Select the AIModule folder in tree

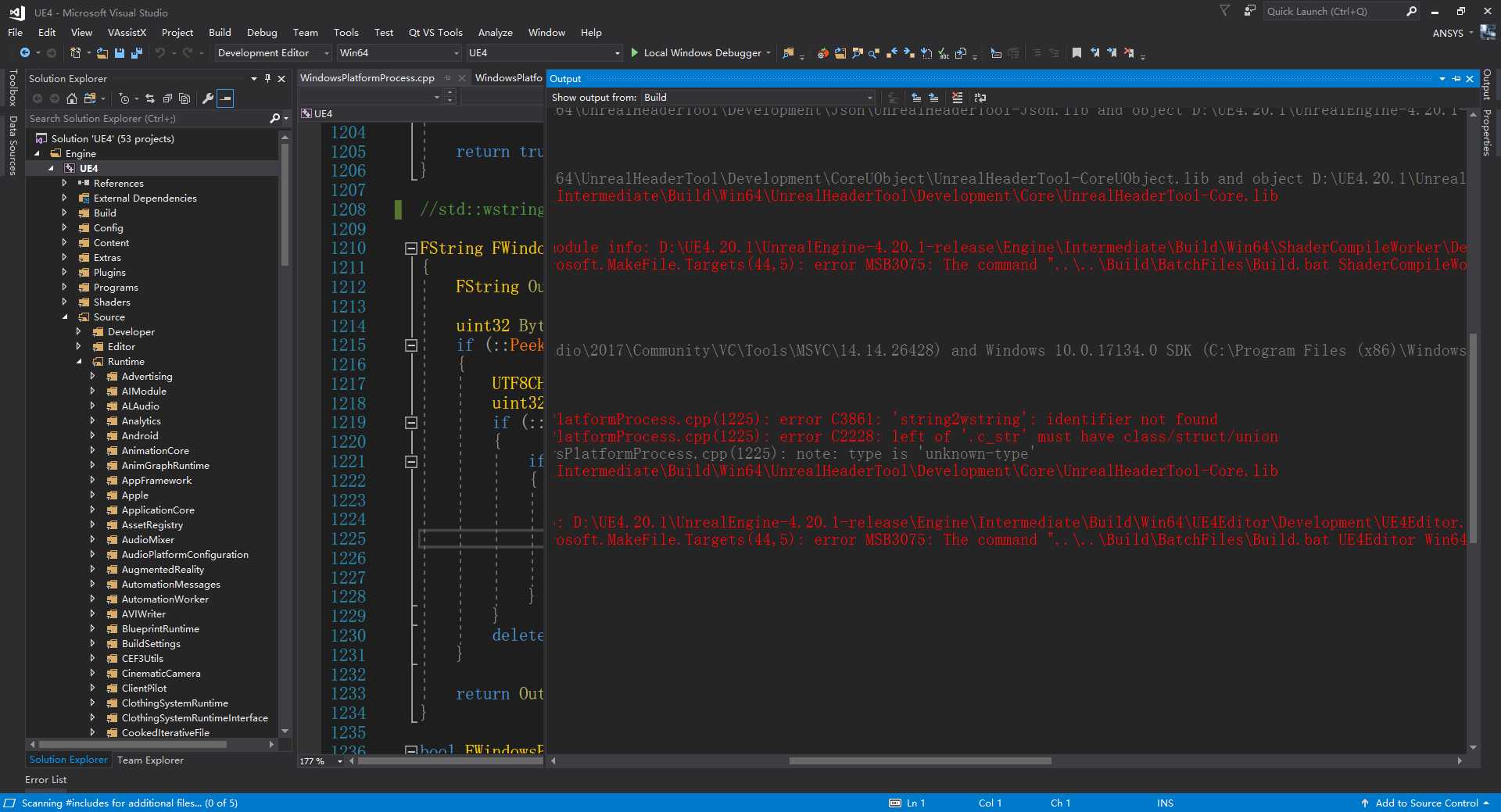click(x=144, y=392)
